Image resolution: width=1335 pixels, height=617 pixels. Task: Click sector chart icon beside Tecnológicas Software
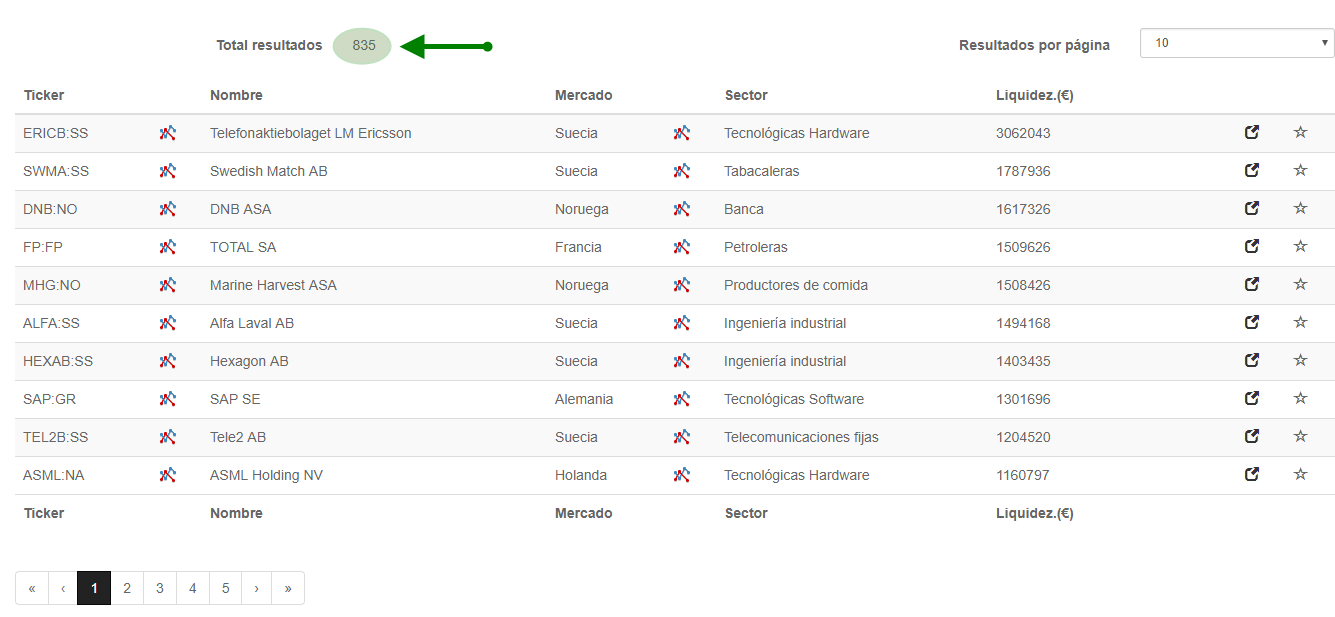(682, 399)
